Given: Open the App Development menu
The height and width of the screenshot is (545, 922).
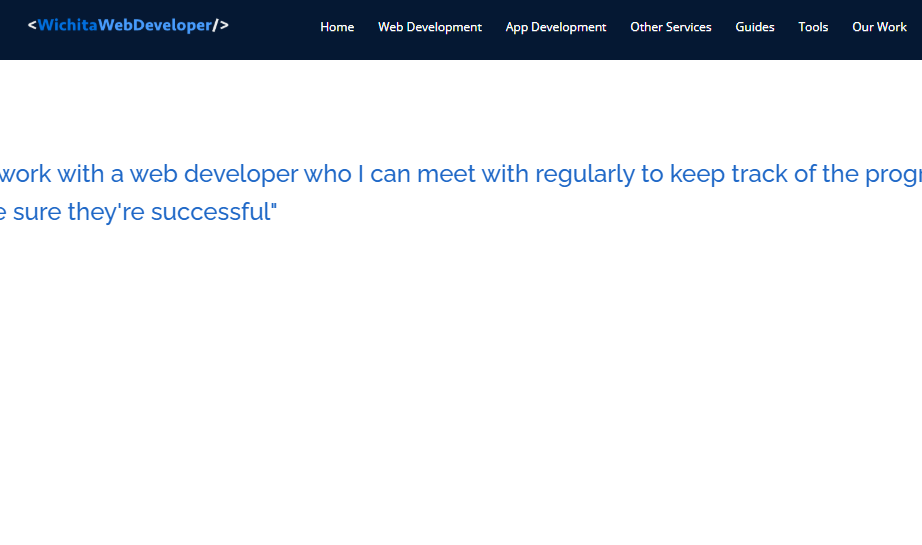Looking at the screenshot, I should [x=555, y=27].
